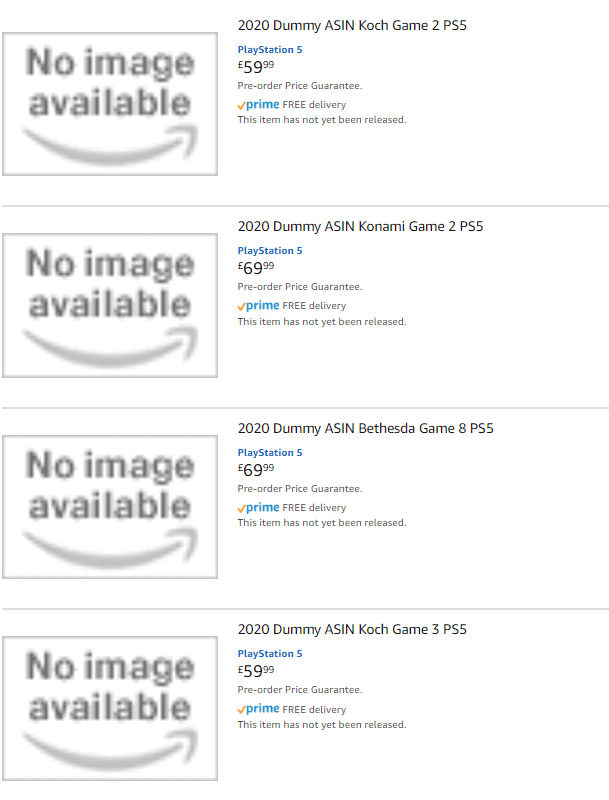Viewport: 609px width, 800px height.
Task: Click the £59.99 price of Koch Game 3
Action: click(256, 671)
